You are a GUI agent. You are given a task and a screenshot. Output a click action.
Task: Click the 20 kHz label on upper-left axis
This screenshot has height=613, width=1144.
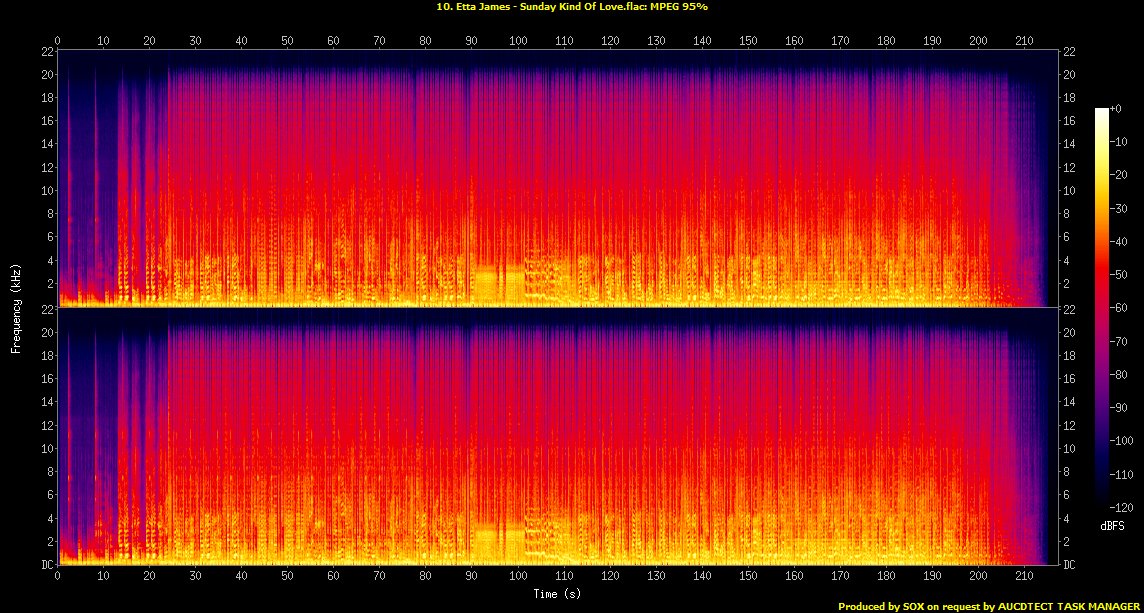pos(46,74)
